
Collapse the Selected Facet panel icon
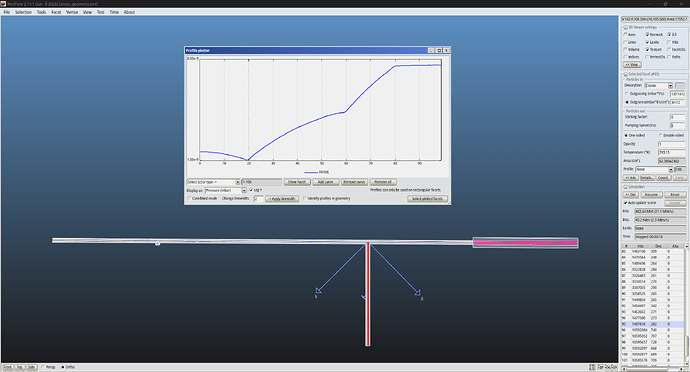pyautogui.click(x=625, y=74)
